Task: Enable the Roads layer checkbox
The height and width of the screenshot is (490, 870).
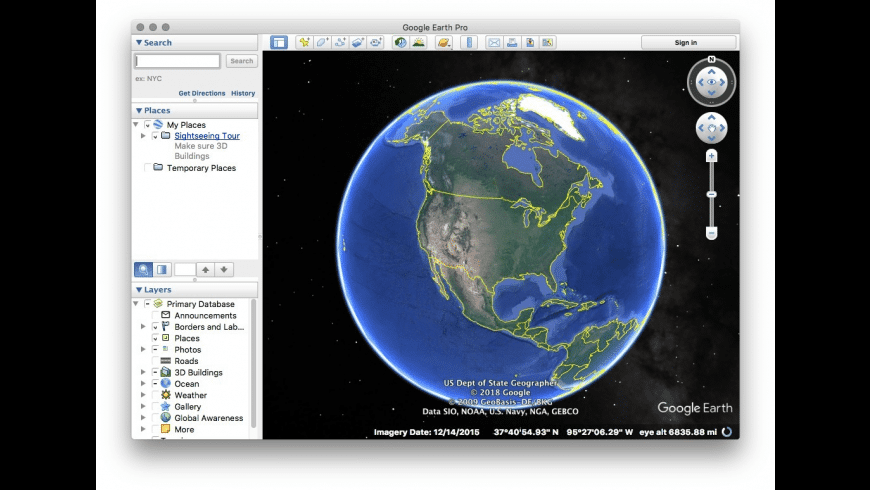Action: pyautogui.click(x=154, y=361)
